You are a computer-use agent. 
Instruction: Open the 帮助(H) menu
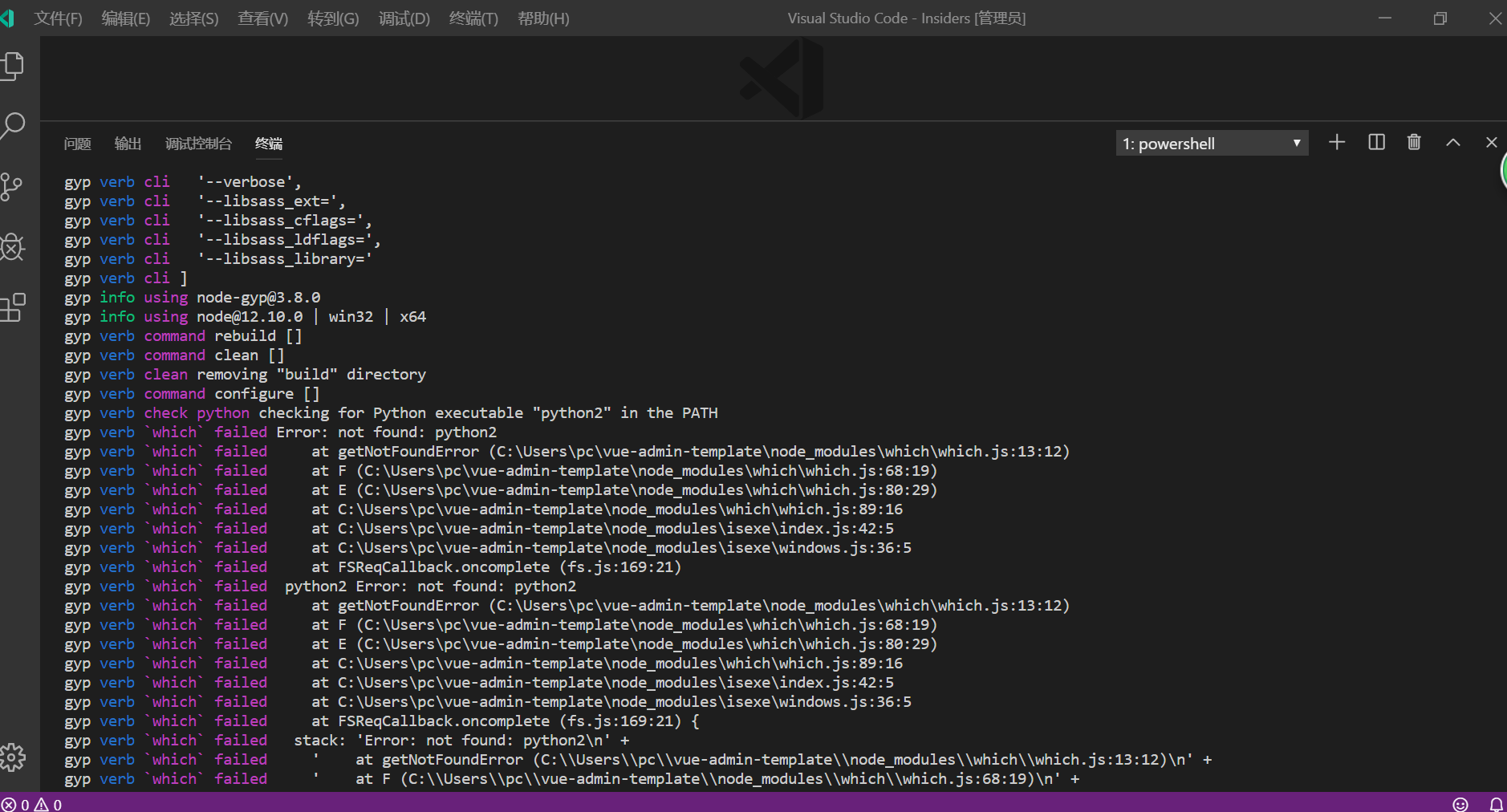[x=543, y=18]
